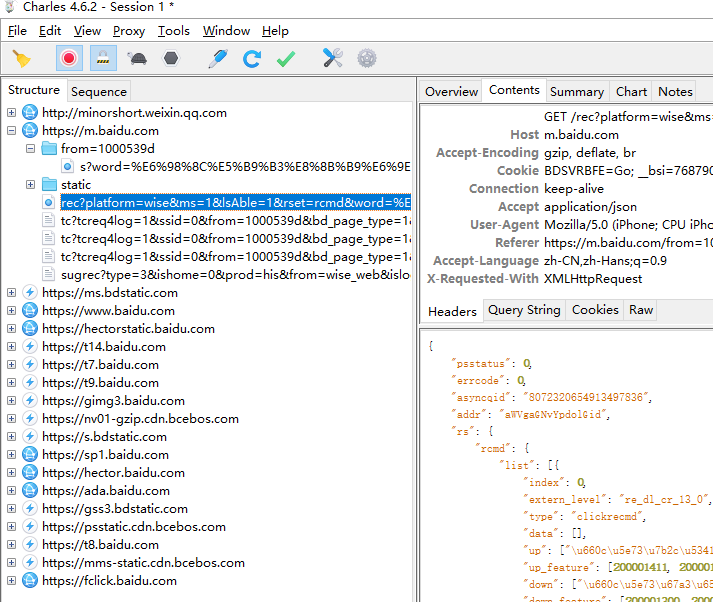Expand the hectorstatic.baidu.com node

[x=12, y=328]
